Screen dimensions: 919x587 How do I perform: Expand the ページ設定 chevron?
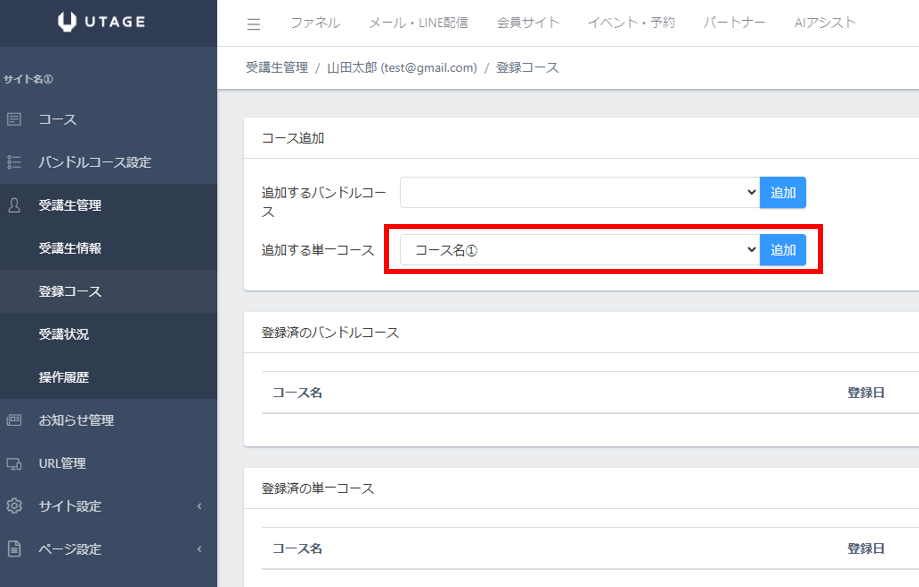(x=199, y=549)
